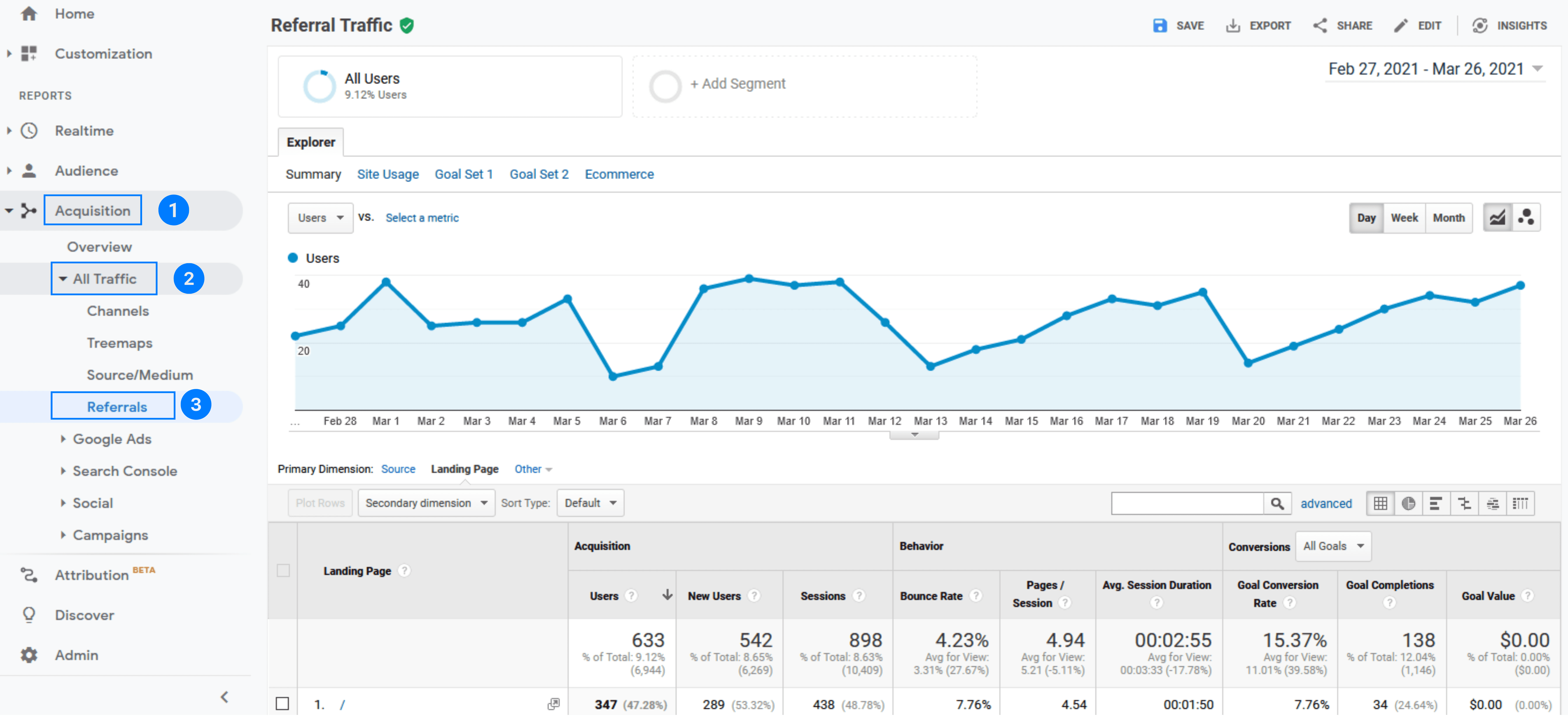The image size is (1568, 717).
Task: Open row 1 landing page in new window icon
Action: click(x=553, y=704)
